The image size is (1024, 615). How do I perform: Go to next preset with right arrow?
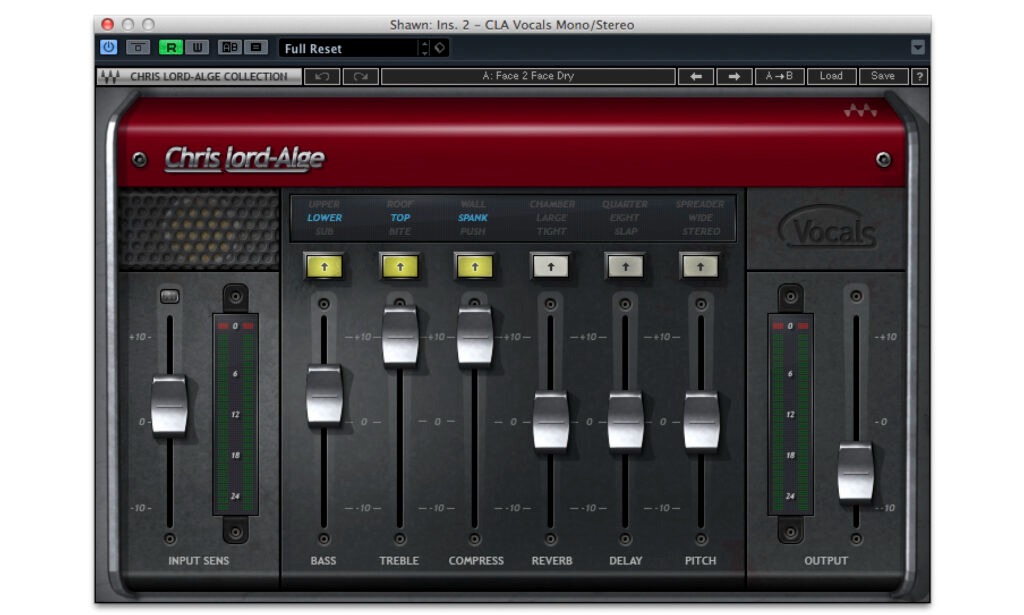tap(734, 76)
